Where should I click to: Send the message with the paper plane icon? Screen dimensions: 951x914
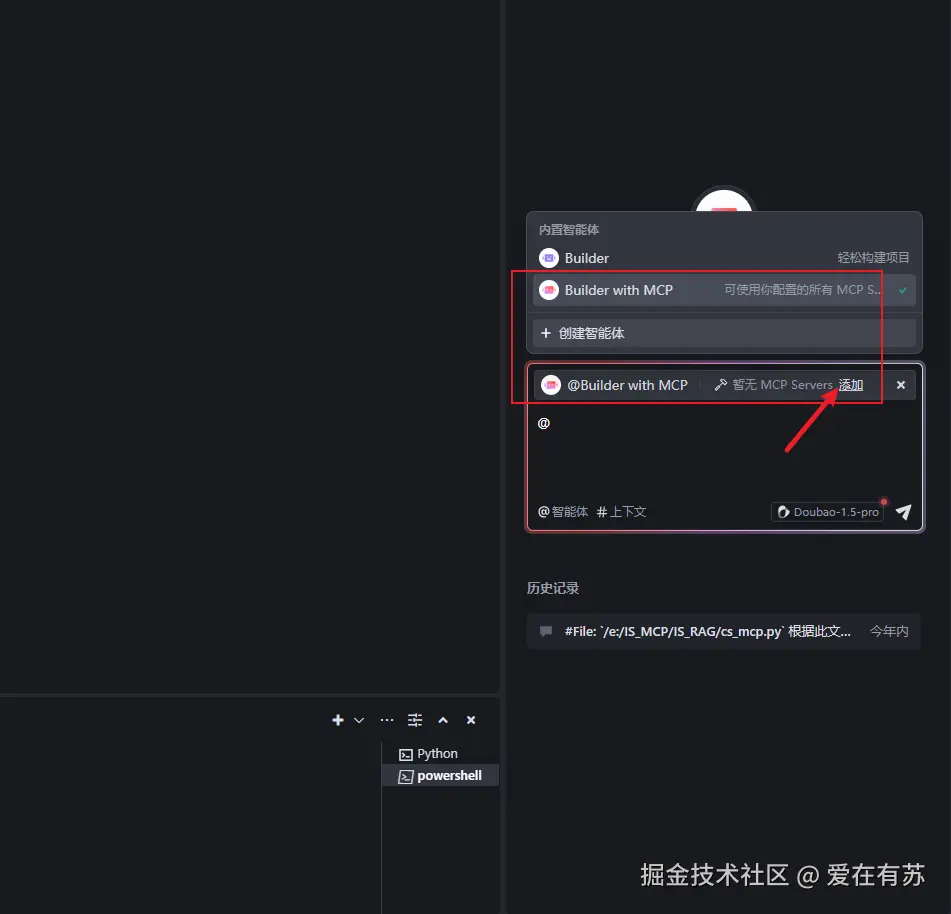(903, 512)
